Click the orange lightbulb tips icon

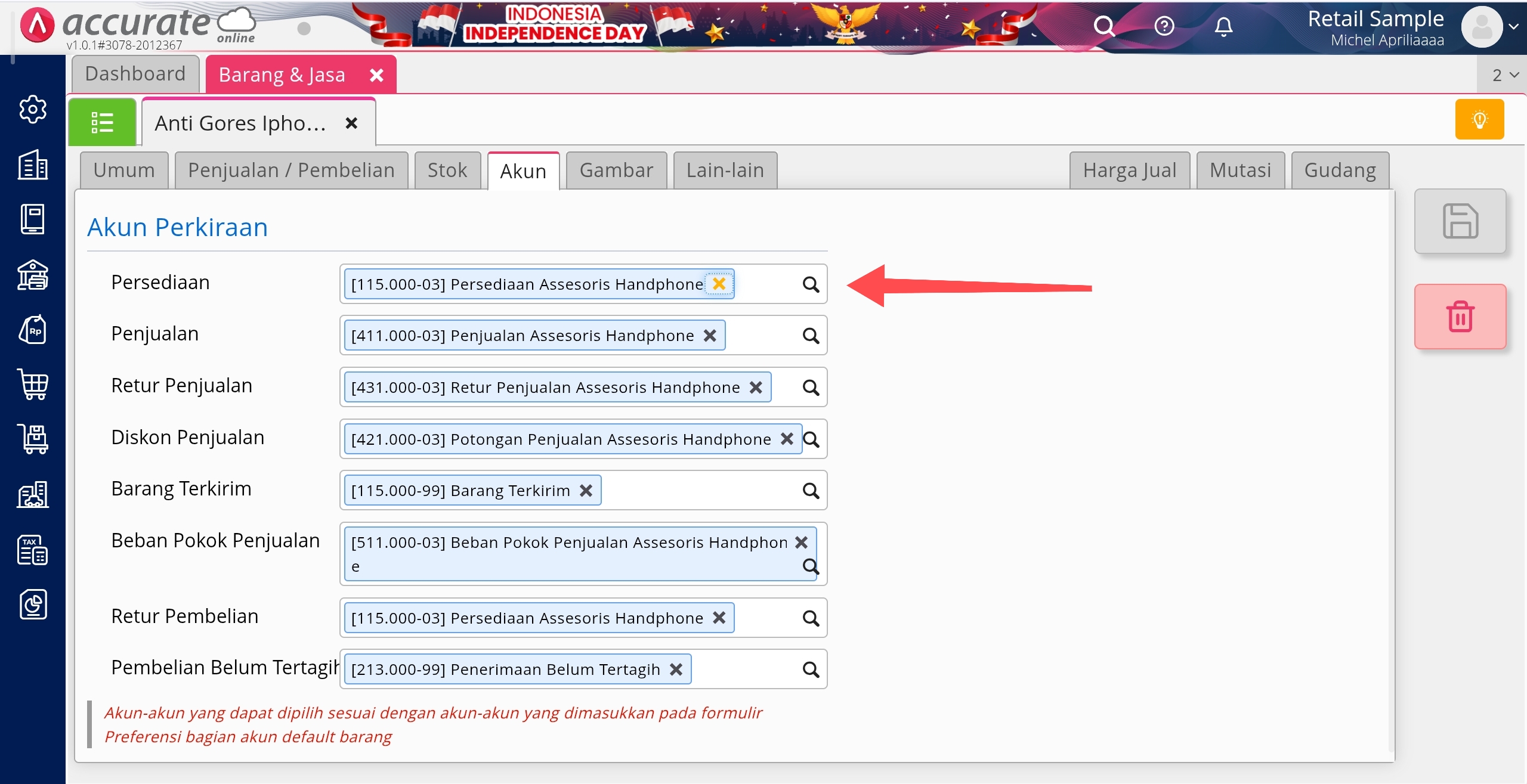tap(1479, 120)
